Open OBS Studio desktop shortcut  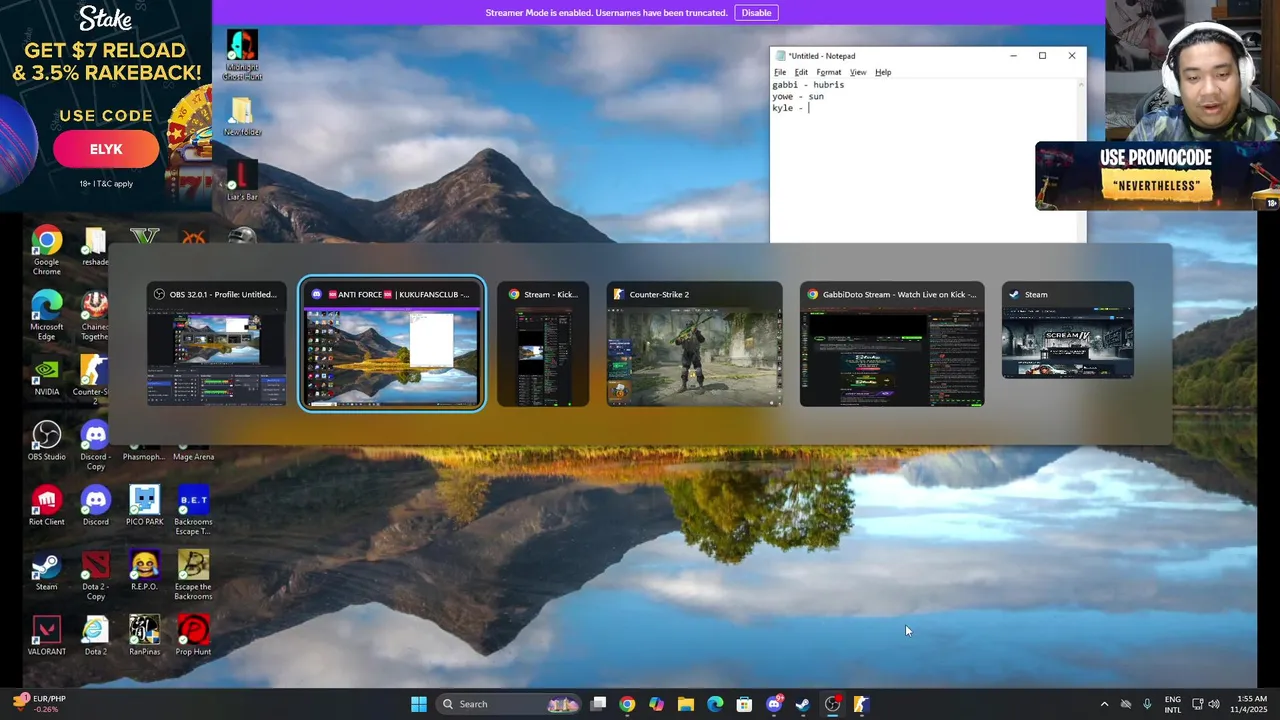(x=46, y=441)
